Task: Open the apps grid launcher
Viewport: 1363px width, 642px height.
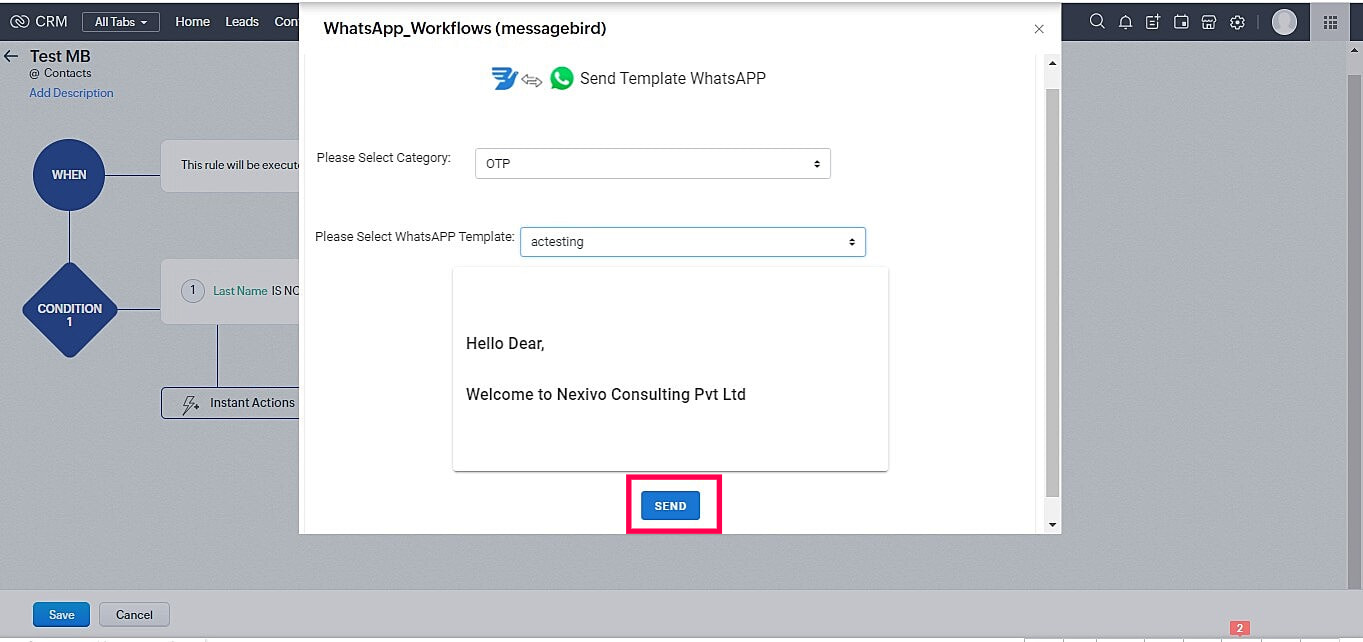Action: [1330, 22]
